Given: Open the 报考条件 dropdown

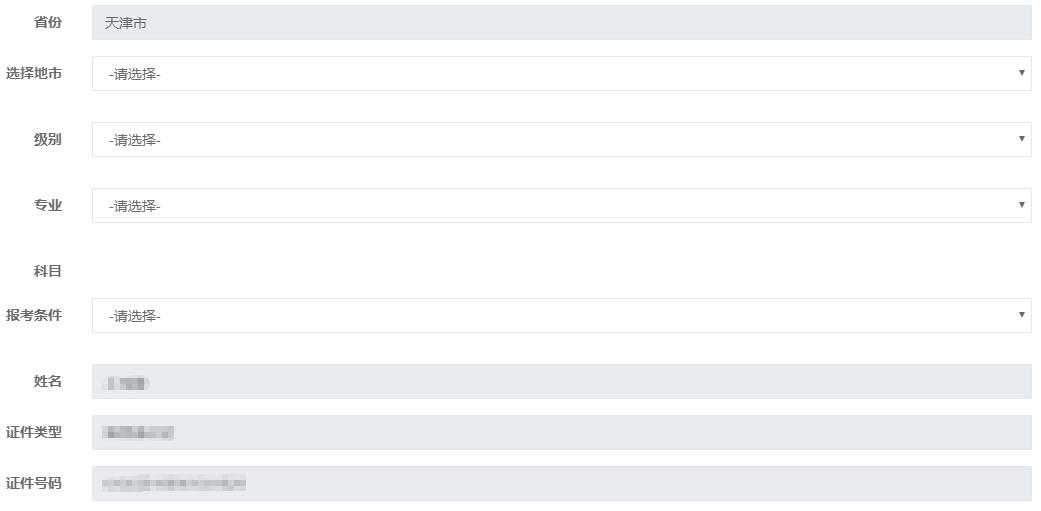Looking at the screenshot, I should pos(560,316).
